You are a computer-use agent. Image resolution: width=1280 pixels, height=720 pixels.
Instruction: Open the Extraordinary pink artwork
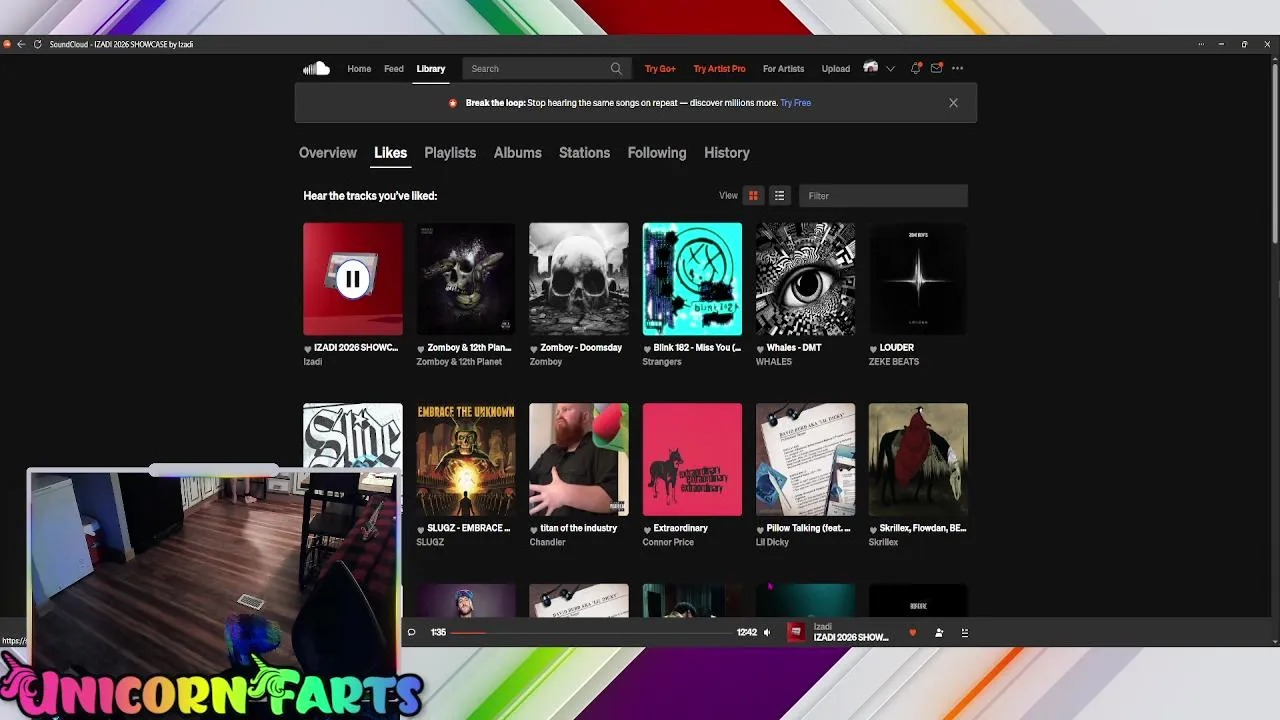coord(692,460)
